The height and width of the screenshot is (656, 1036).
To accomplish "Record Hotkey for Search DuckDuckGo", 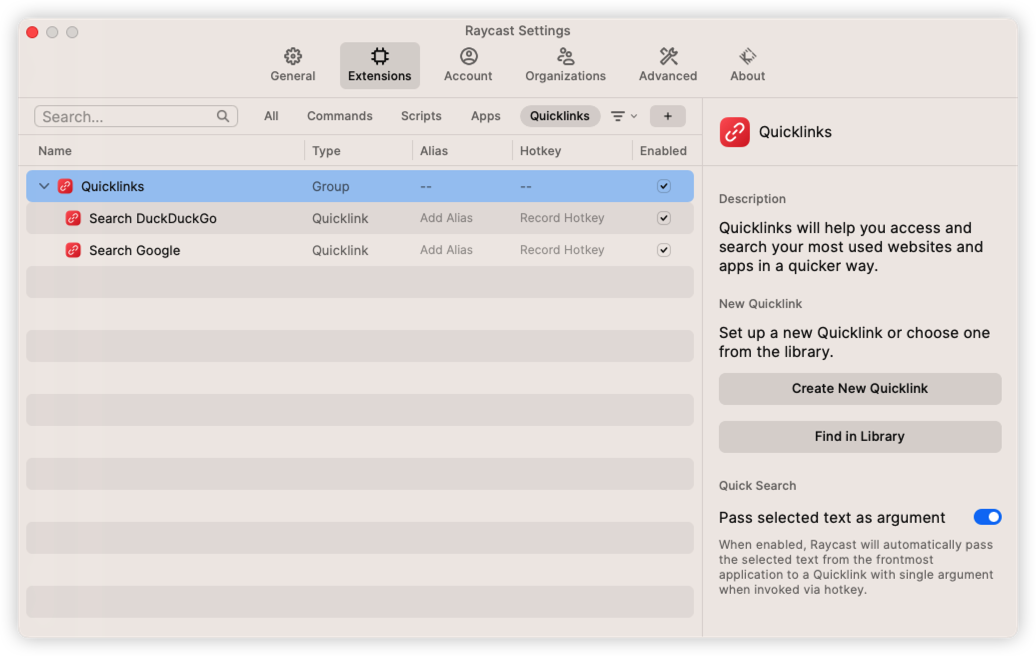I will click(x=562, y=218).
